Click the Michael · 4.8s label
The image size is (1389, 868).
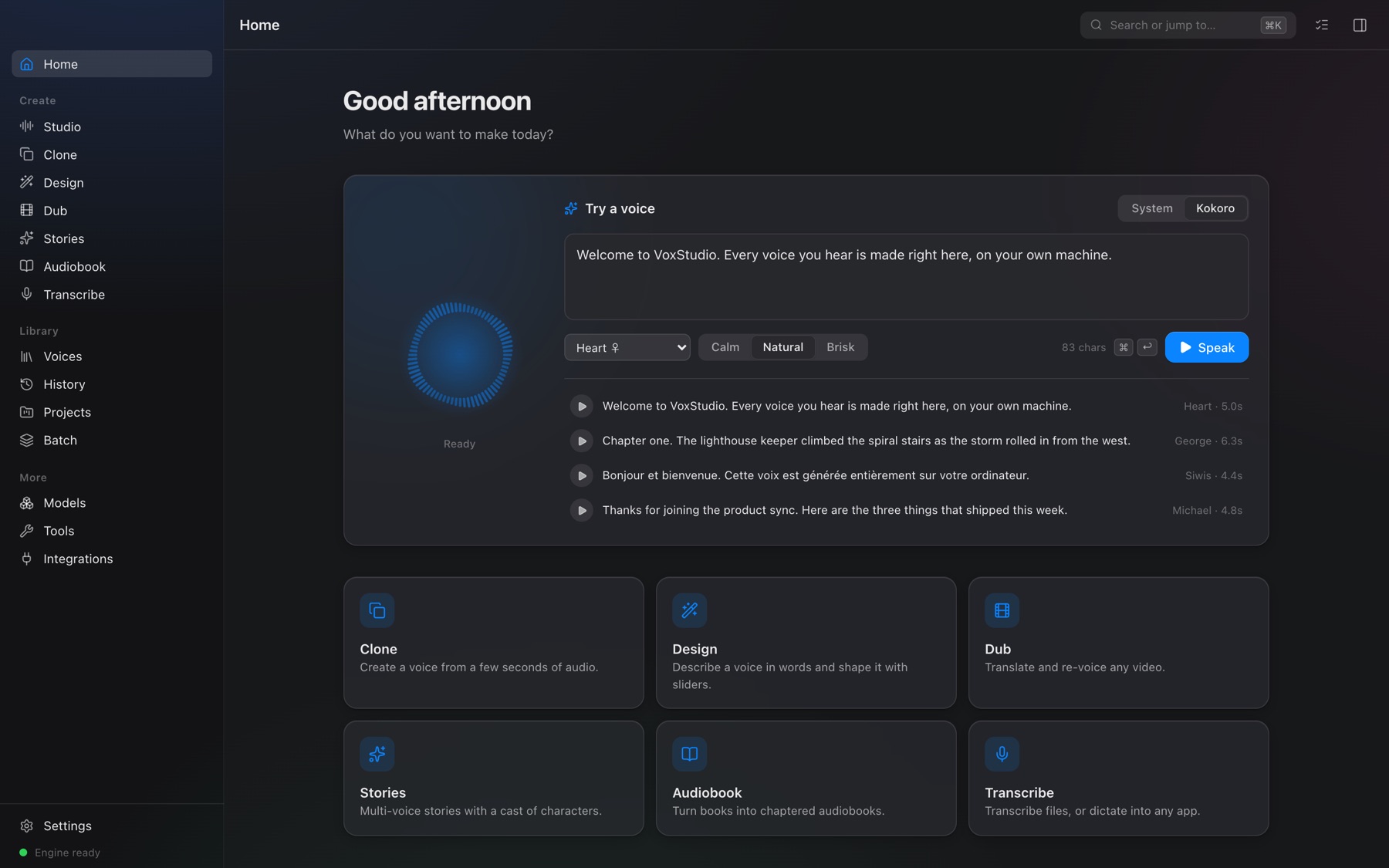(x=1207, y=510)
